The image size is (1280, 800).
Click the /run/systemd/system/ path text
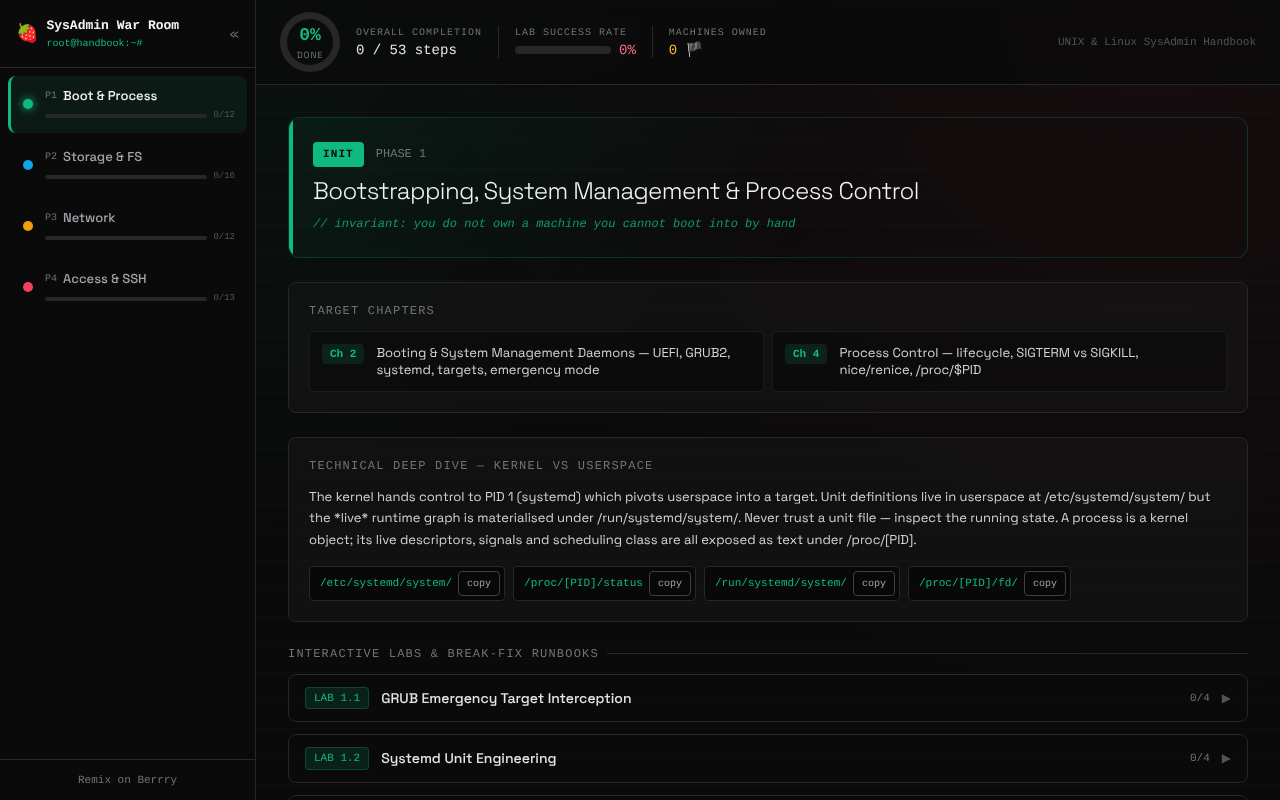pyautogui.click(x=781, y=583)
